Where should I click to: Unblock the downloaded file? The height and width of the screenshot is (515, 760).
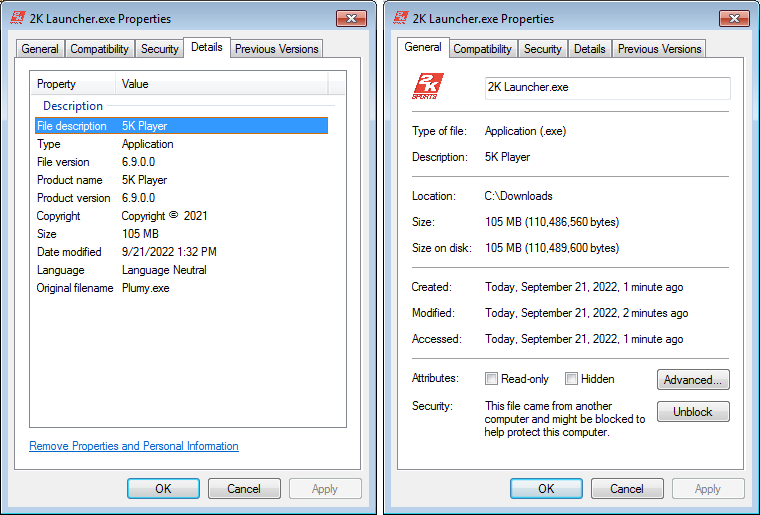click(693, 412)
